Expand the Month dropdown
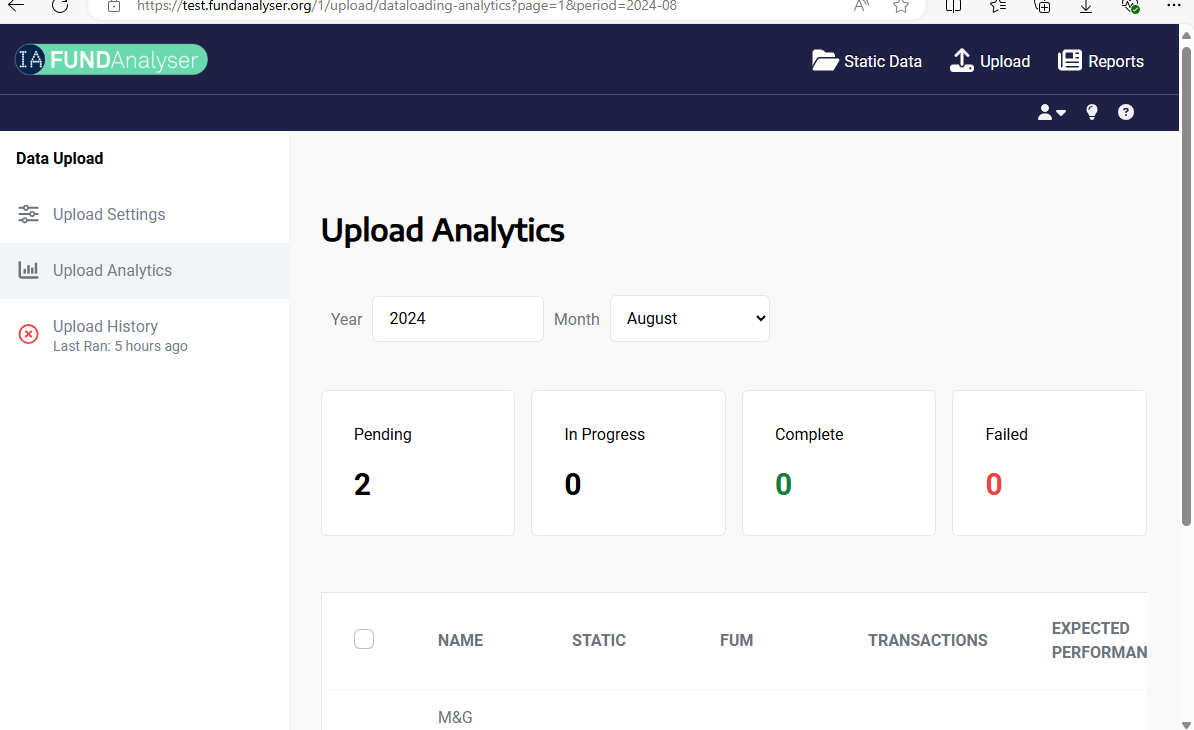This screenshot has width=1194, height=730. click(x=689, y=318)
